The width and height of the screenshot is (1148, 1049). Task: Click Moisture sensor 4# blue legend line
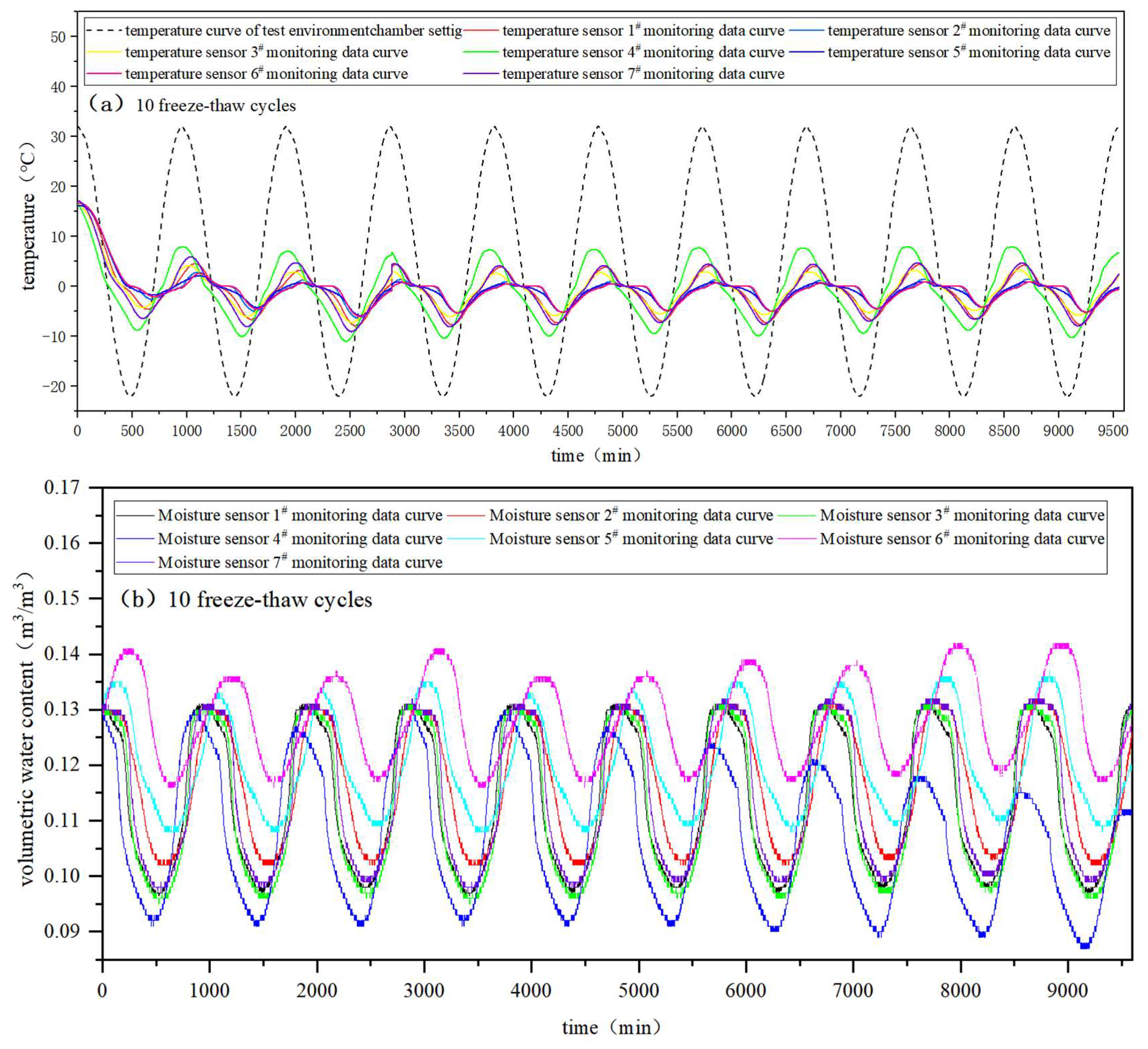(x=135, y=539)
